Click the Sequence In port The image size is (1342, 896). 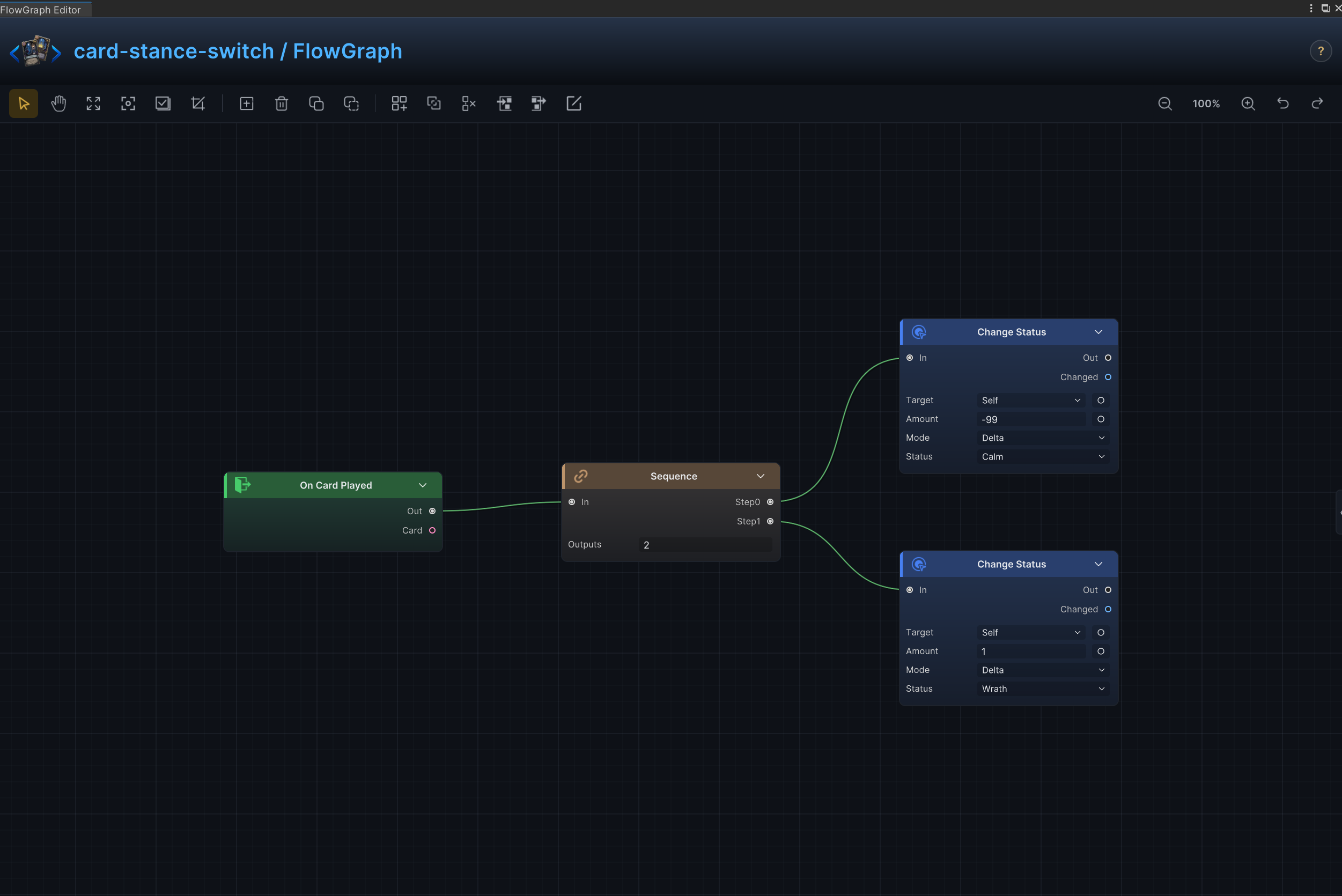pos(572,502)
